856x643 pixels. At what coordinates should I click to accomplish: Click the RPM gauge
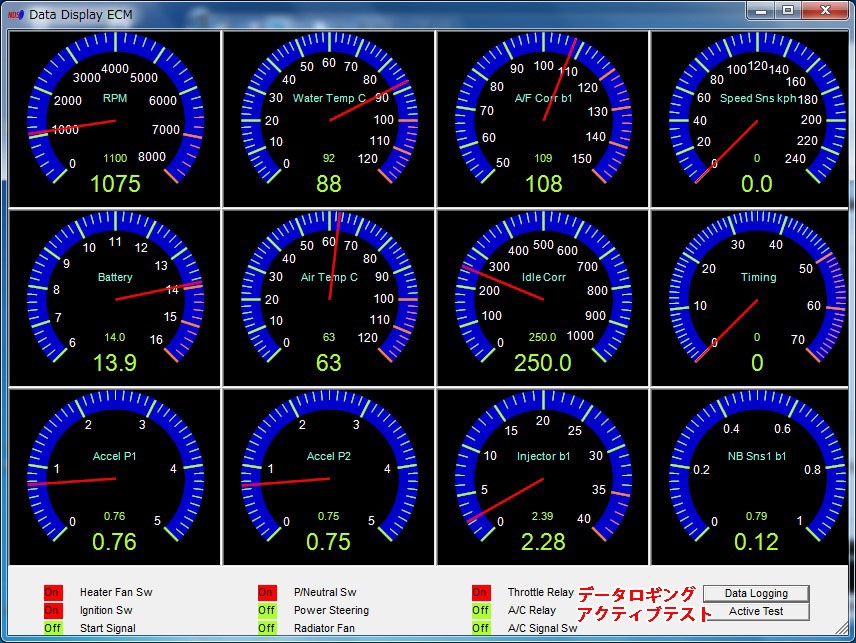tap(115, 118)
